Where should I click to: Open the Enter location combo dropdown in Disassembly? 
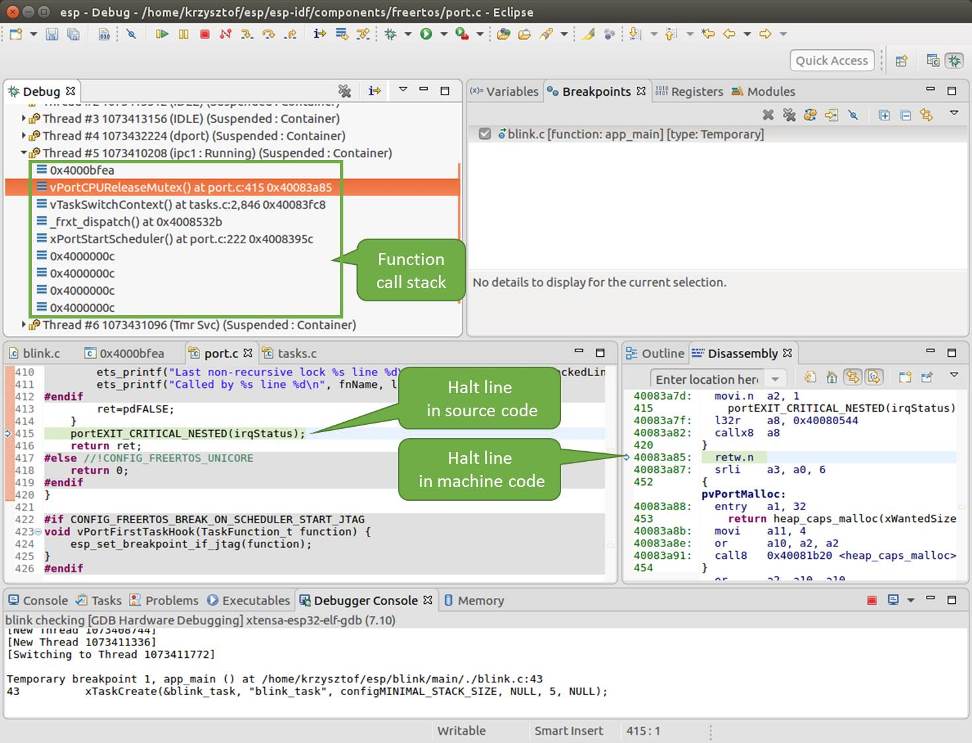(778, 379)
